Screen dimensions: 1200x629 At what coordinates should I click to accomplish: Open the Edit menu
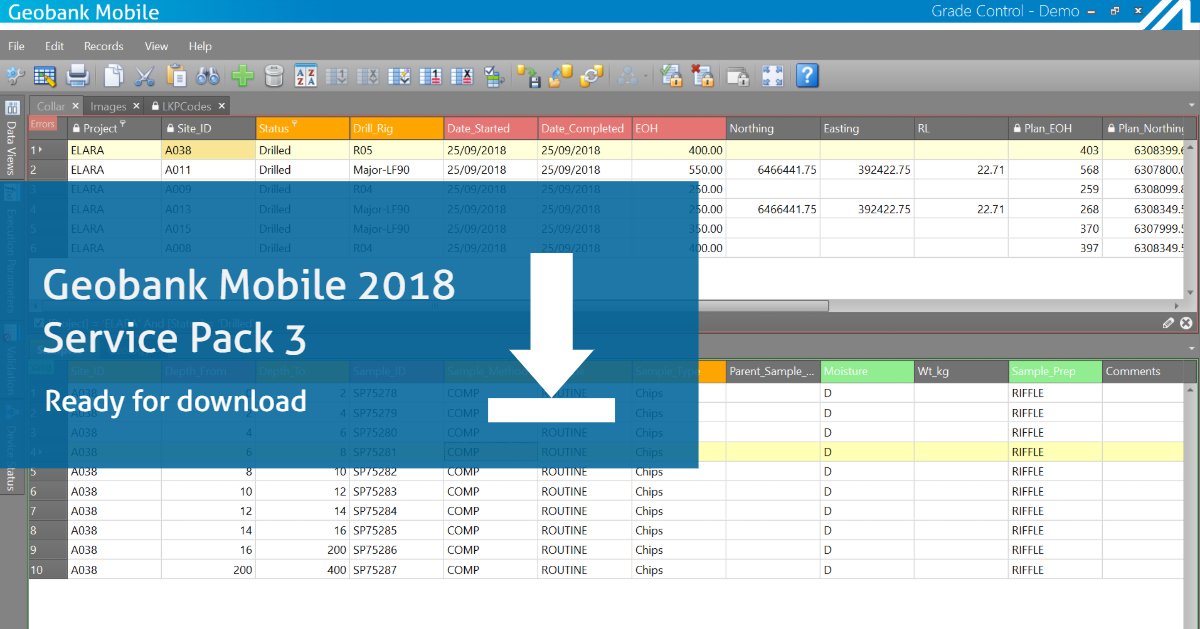coord(54,46)
